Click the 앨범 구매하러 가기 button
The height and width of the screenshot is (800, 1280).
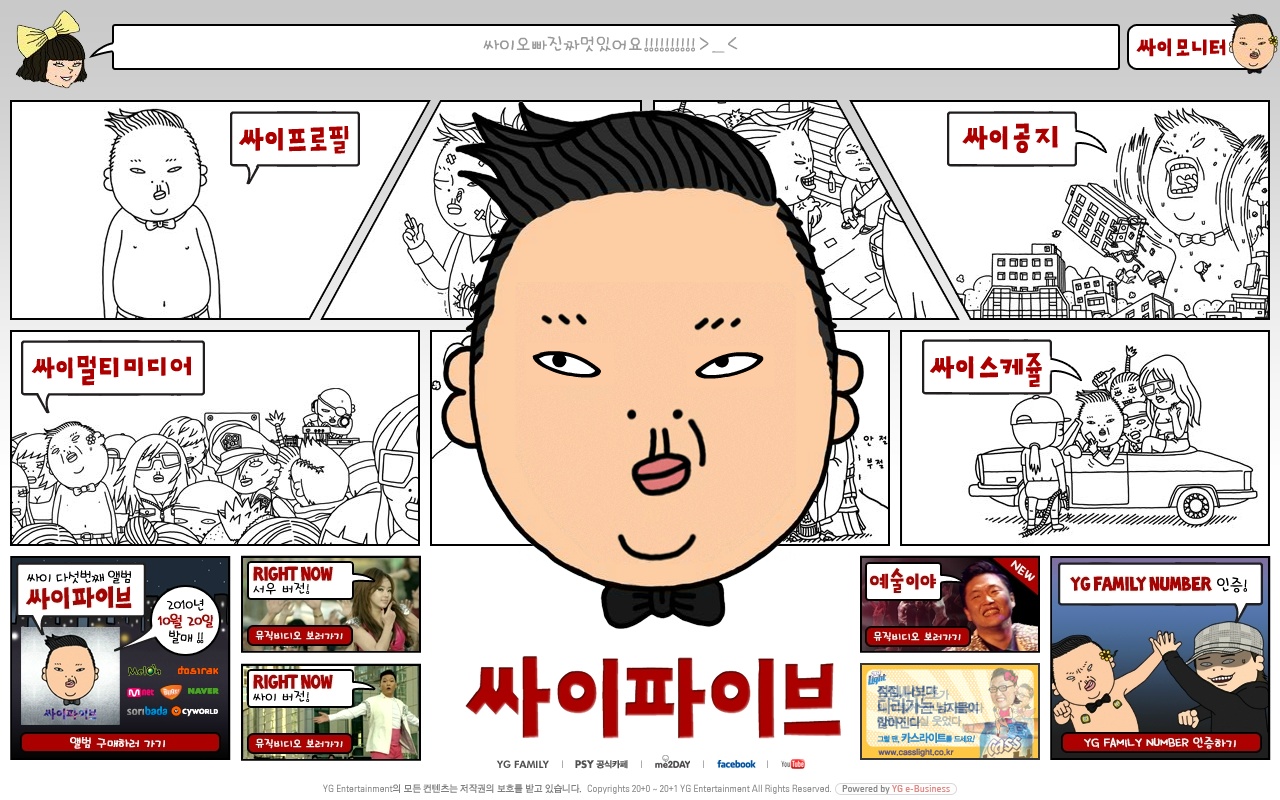(119, 743)
